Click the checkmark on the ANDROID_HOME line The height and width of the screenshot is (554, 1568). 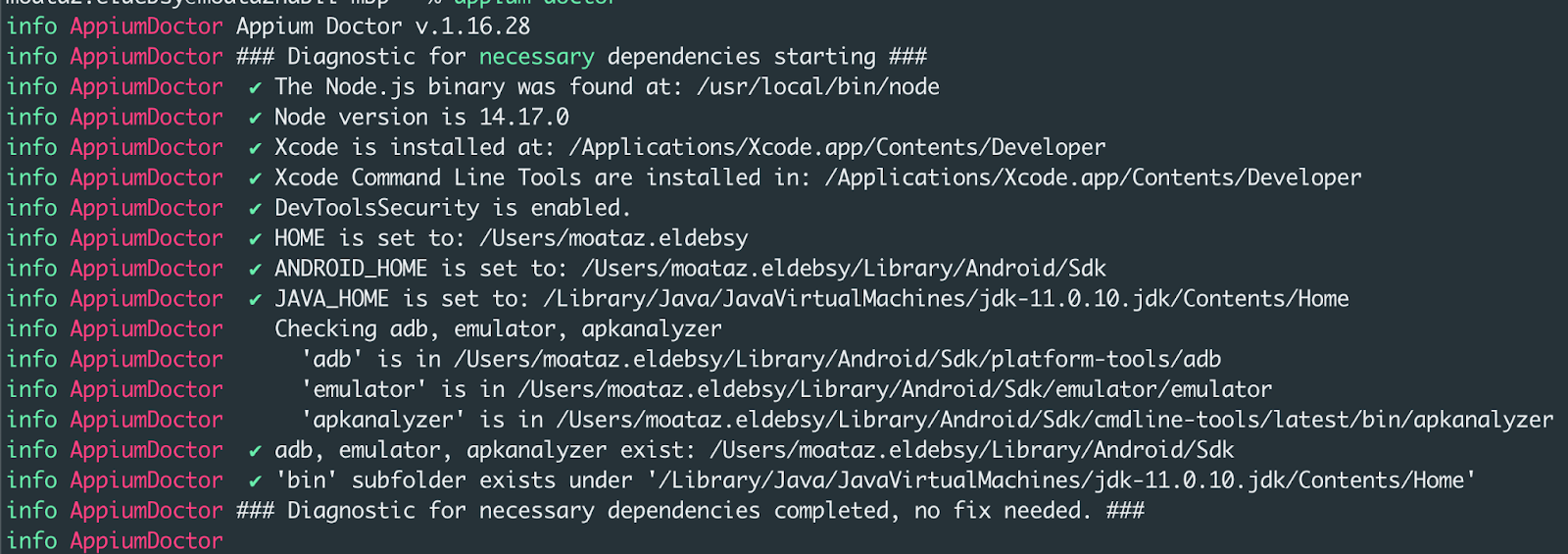click(x=255, y=270)
